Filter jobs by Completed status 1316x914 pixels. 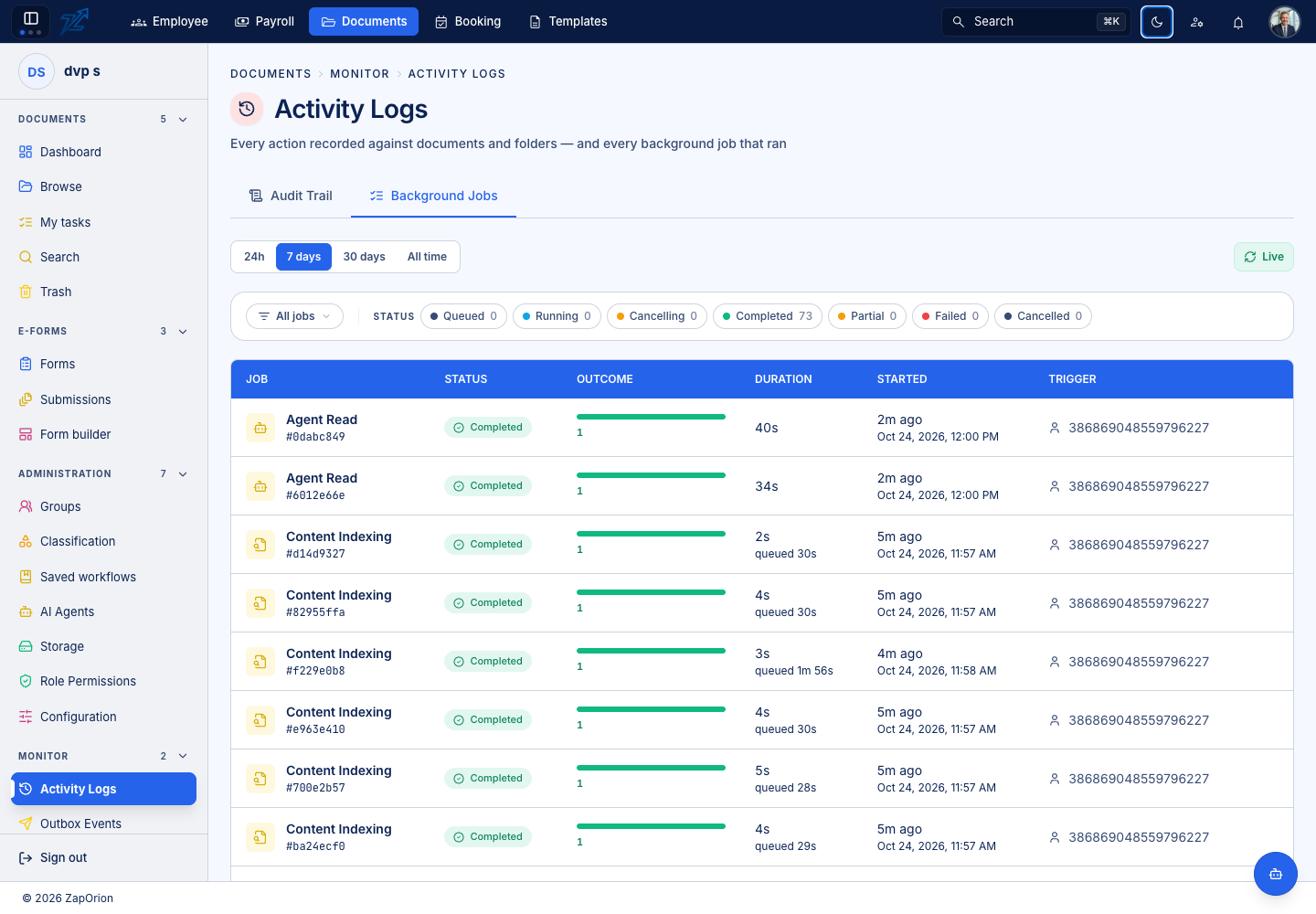point(768,316)
